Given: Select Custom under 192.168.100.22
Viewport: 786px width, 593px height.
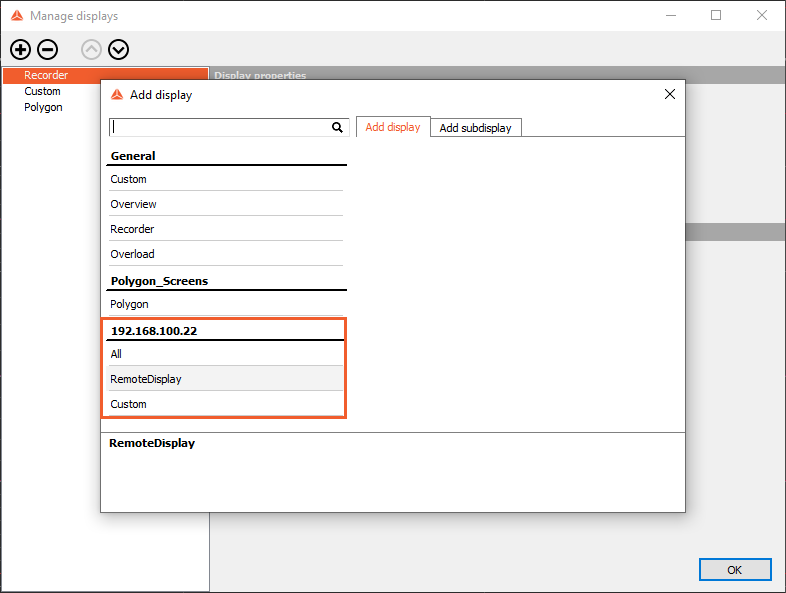Looking at the screenshot, I should pos(226,404).
